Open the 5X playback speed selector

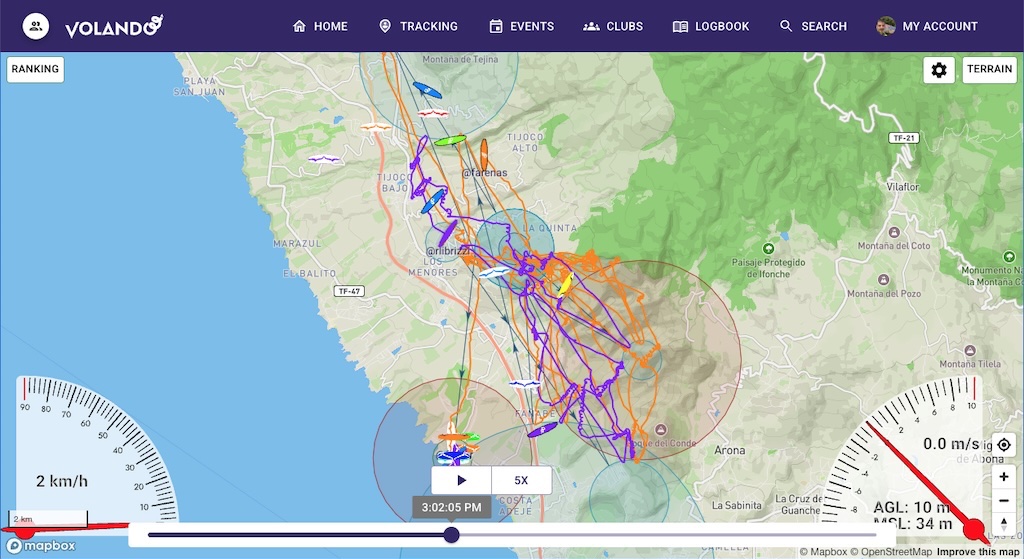pyautogui.click(x=521, y=480)
